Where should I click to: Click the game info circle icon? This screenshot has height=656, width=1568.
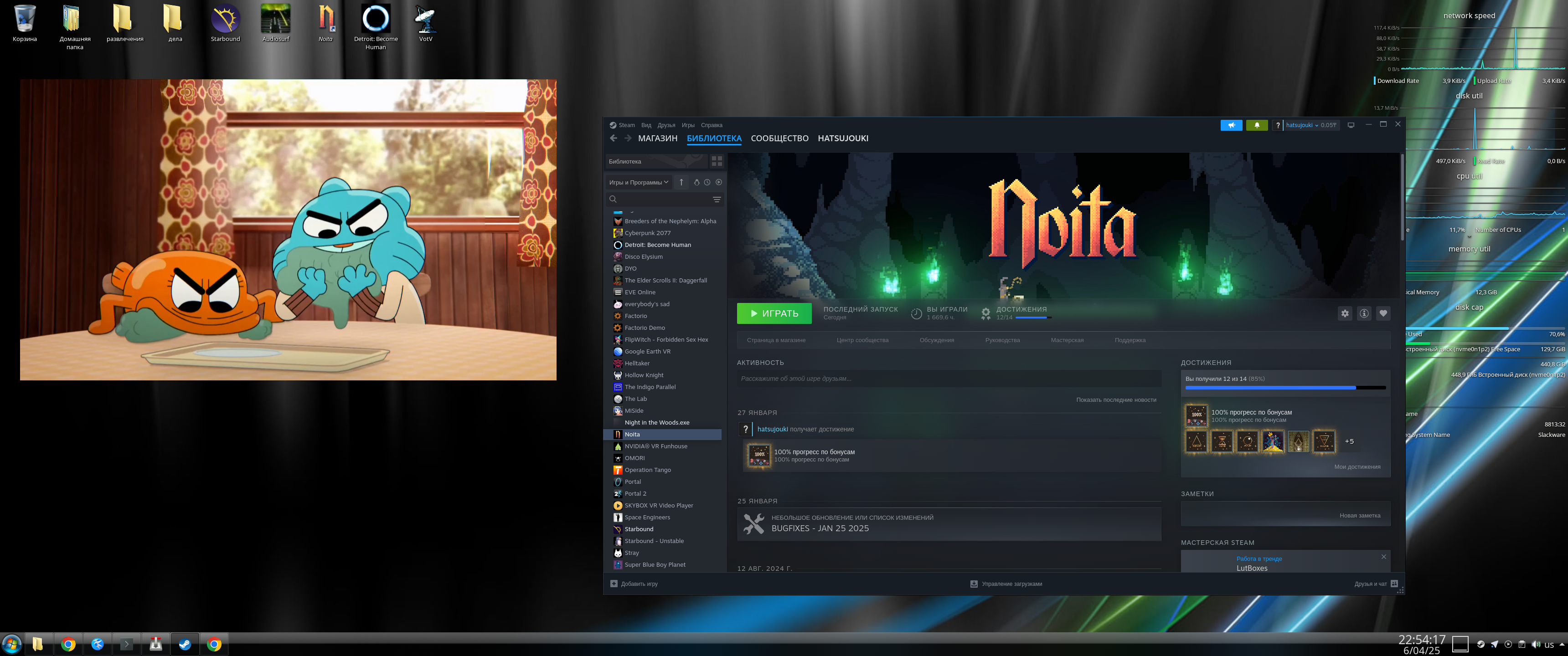(x=1363, y=313)
